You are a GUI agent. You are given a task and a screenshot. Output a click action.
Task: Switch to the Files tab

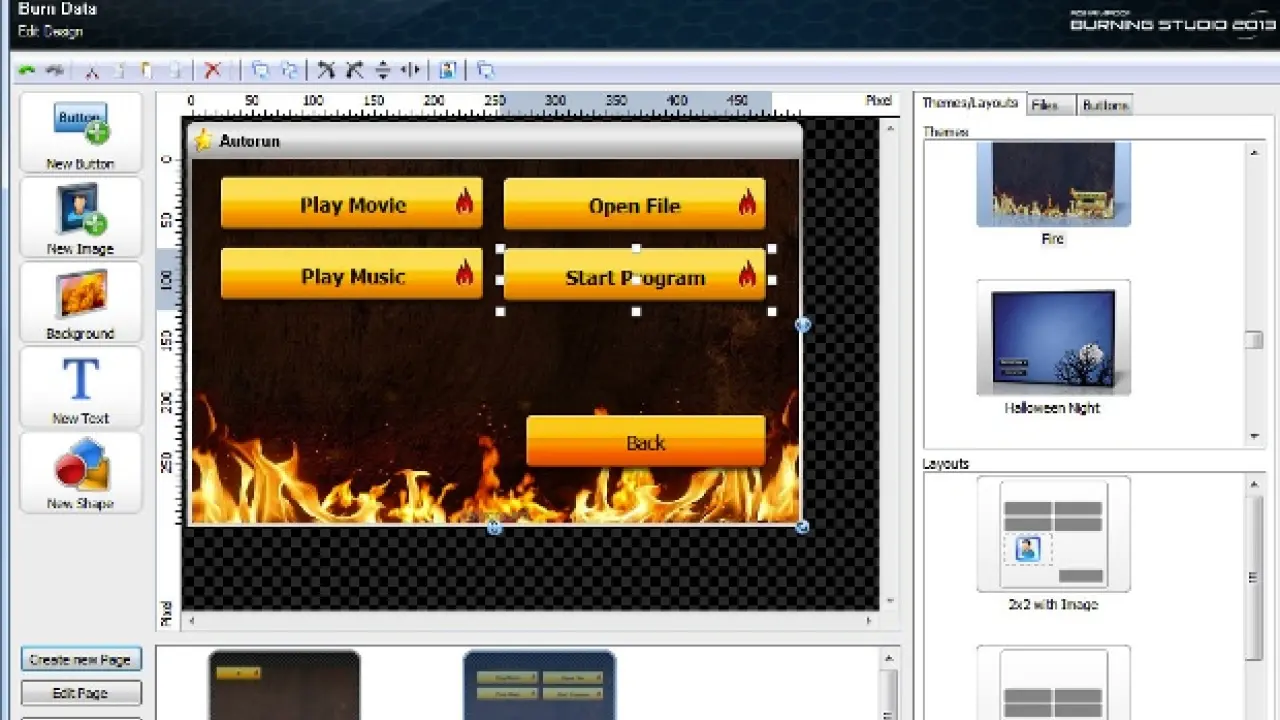click(x=1050, y=105)
